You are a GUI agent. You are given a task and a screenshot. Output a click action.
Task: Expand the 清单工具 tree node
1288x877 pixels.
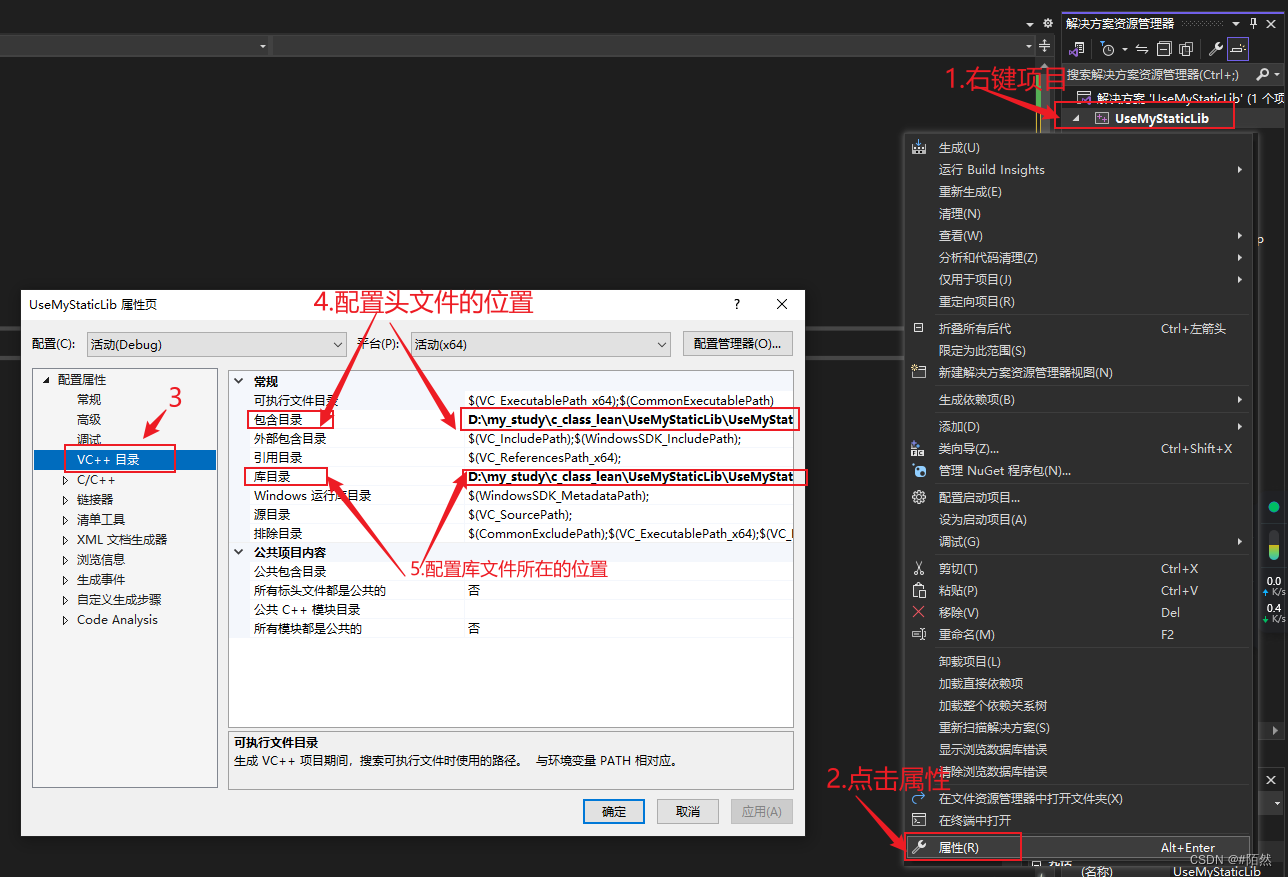coord(65,520)
